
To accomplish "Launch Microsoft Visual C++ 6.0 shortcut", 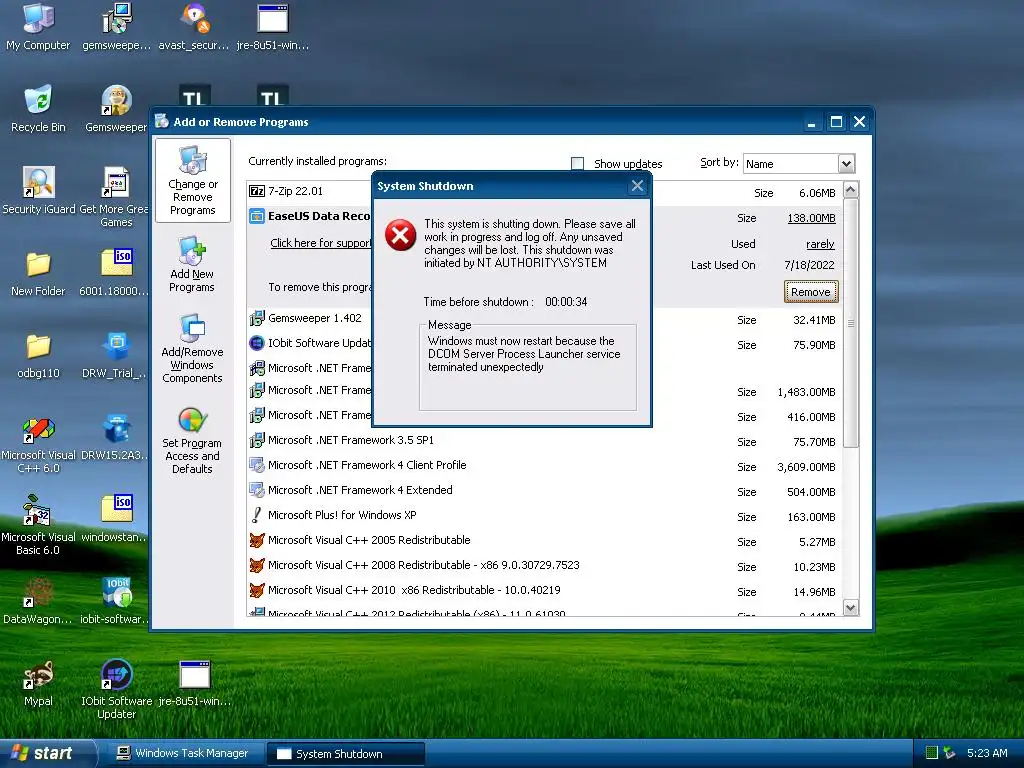I will coord(39,444).
